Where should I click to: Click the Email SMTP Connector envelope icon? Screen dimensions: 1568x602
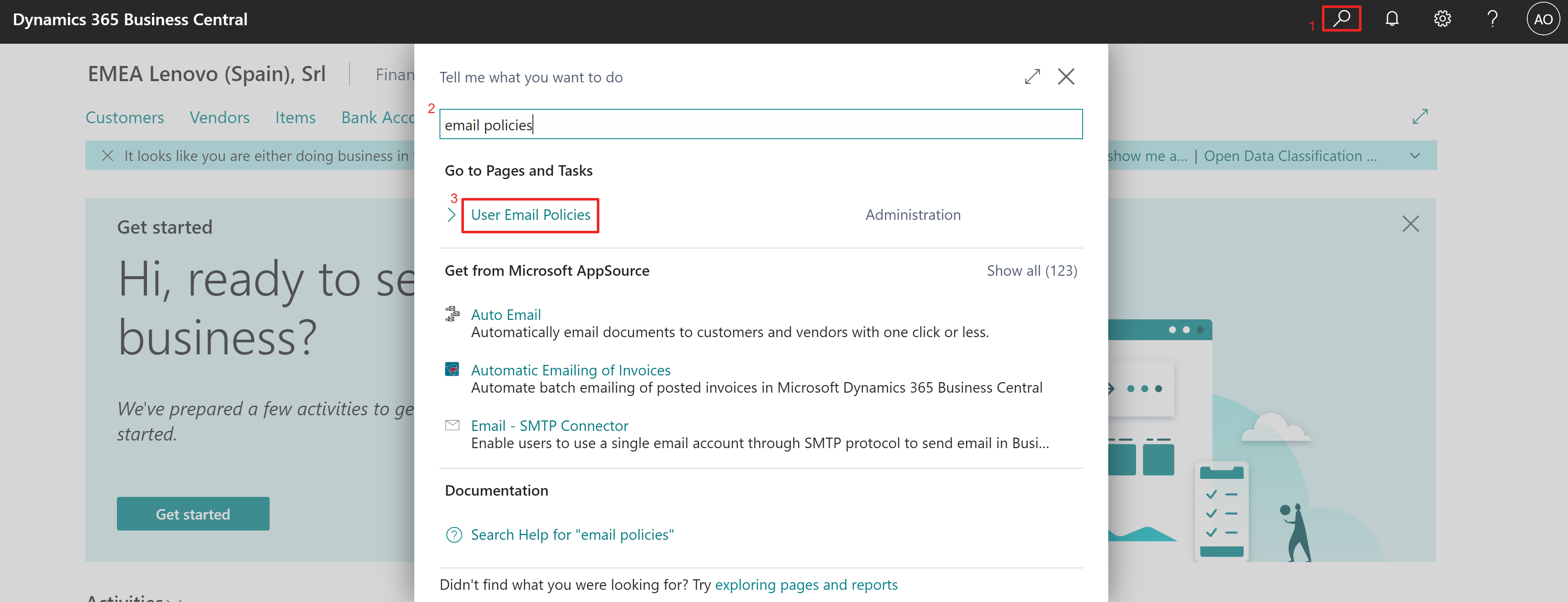point(452,425)
